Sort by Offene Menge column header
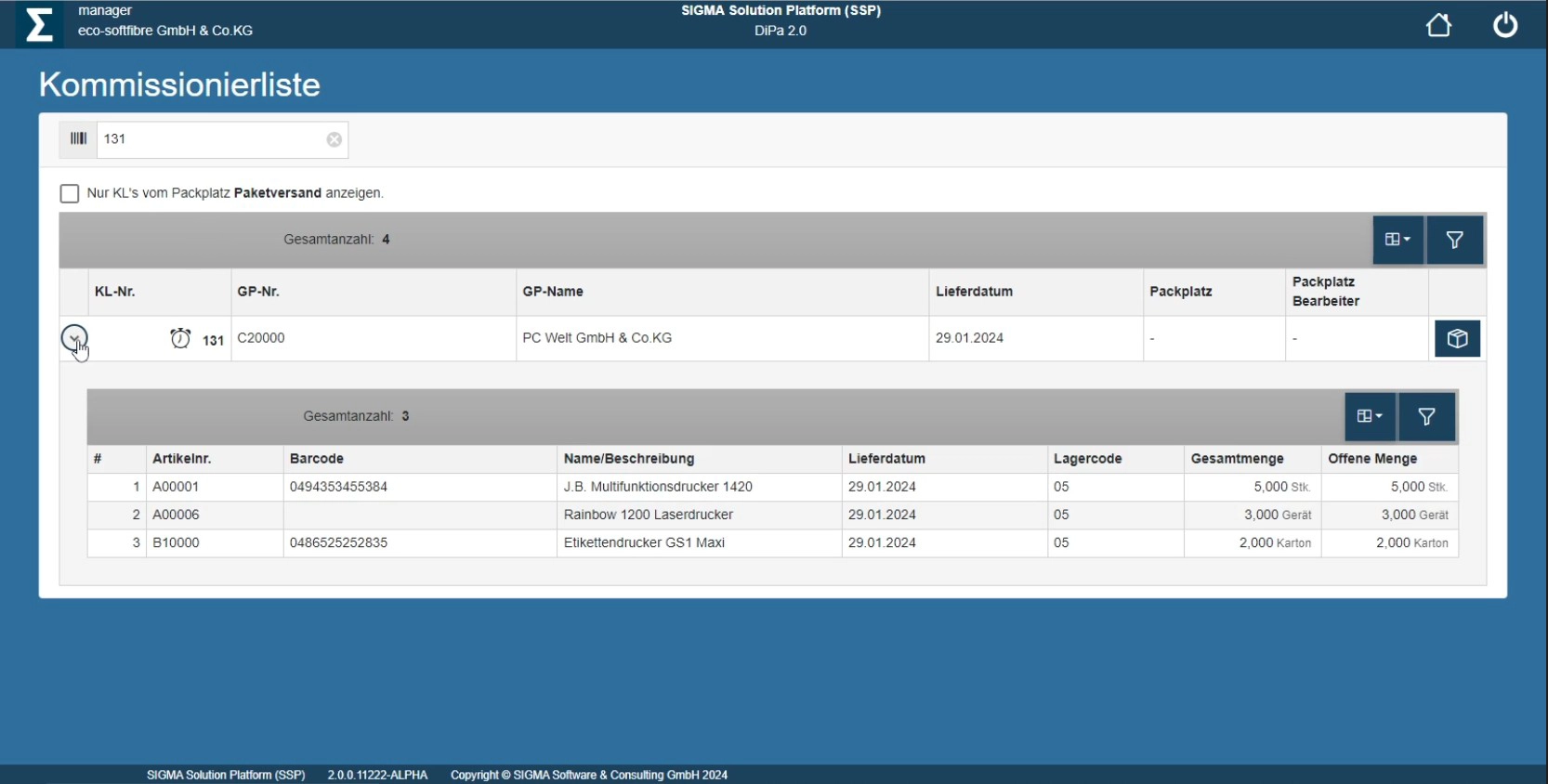Image resolution: width=1548 pixels, height=784 pixels. click(1371, 459)
